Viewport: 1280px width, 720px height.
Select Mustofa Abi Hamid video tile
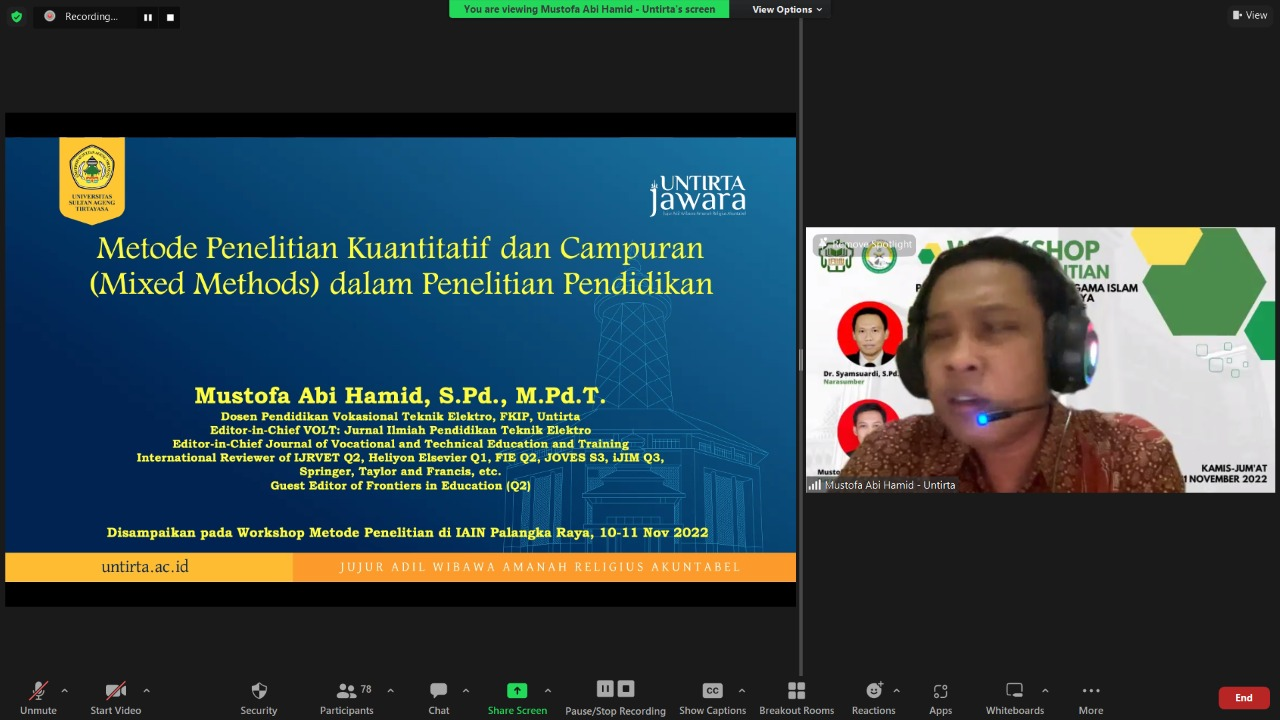[x=1040, y=360]
